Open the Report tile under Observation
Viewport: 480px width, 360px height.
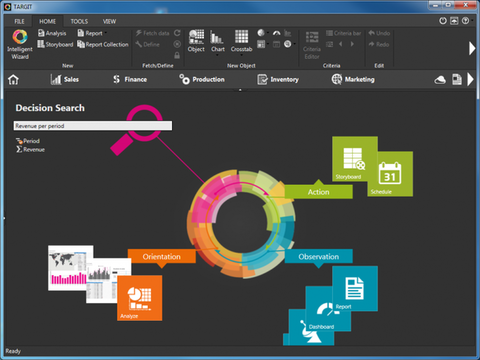355,289
